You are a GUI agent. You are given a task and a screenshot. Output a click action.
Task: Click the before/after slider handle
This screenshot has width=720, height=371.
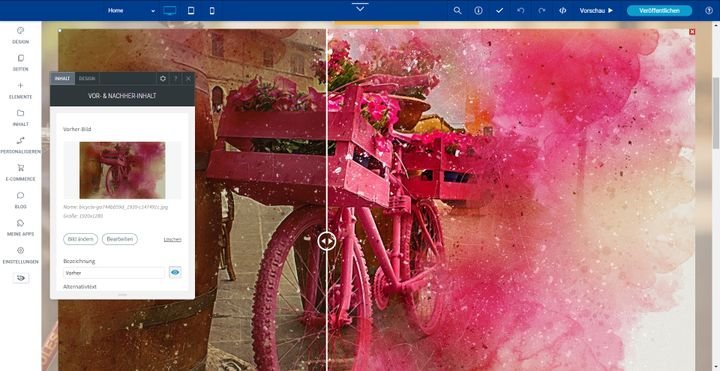(x=326, y=241)
